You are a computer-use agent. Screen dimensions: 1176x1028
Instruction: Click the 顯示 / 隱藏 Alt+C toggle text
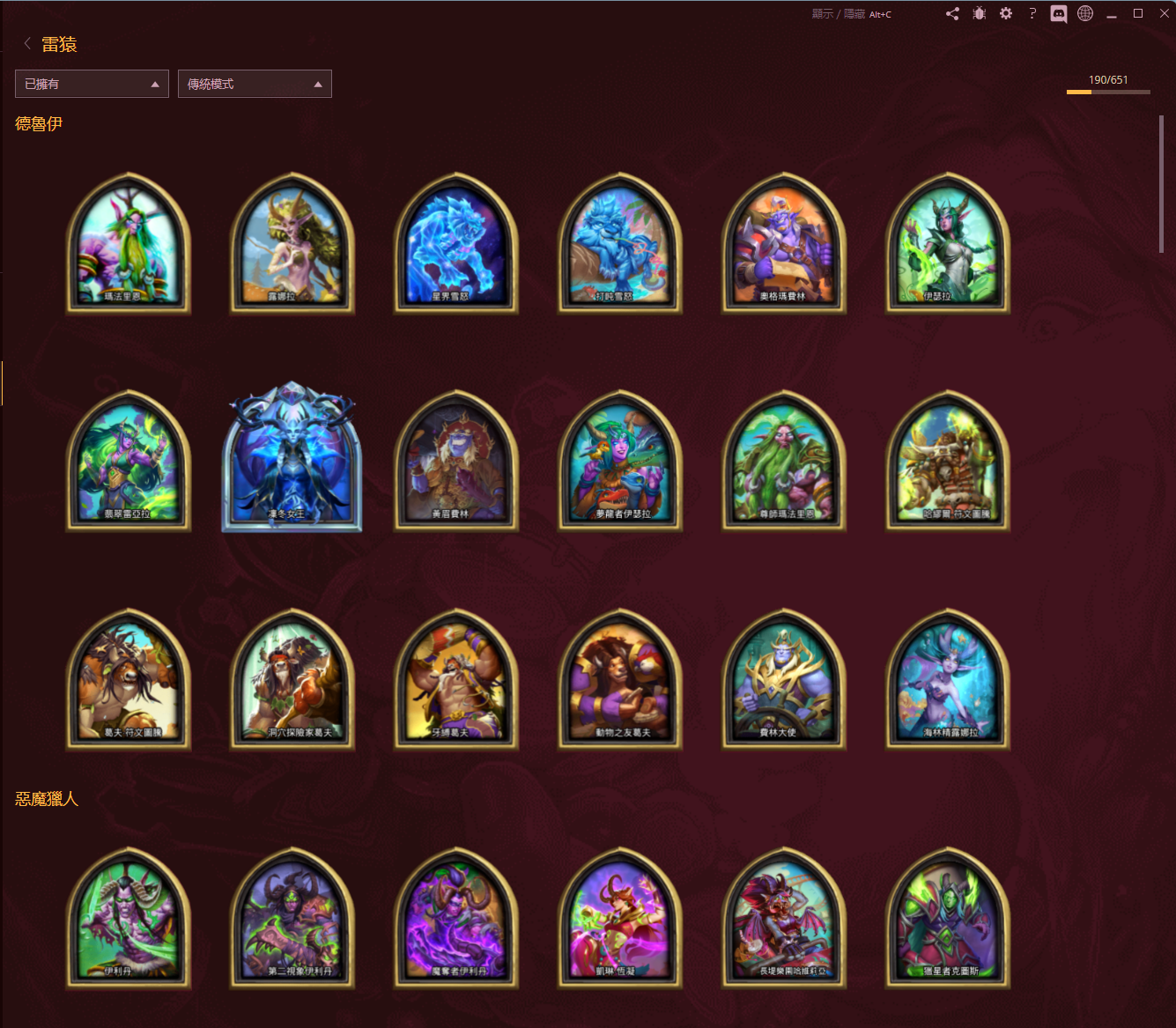tap(851, 14)
